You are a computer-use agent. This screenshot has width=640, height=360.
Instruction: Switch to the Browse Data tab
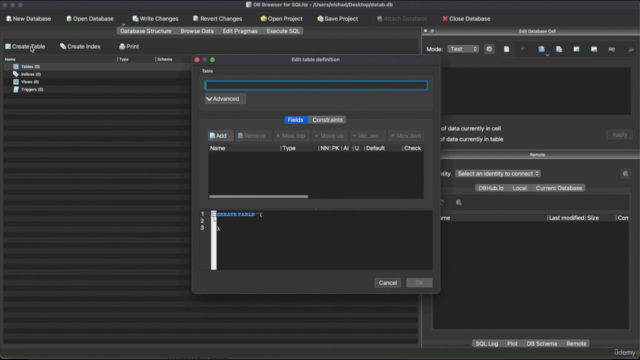pos(197,31)
